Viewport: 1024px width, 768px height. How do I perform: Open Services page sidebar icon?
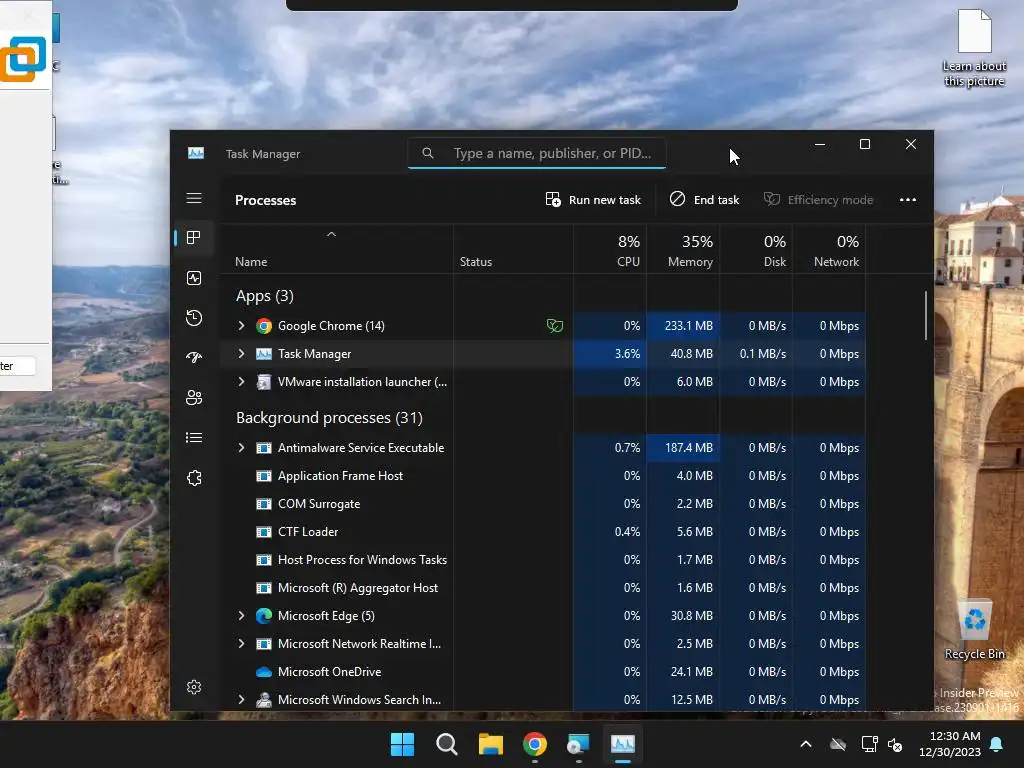pyautogui.click(x=194, y=478)
